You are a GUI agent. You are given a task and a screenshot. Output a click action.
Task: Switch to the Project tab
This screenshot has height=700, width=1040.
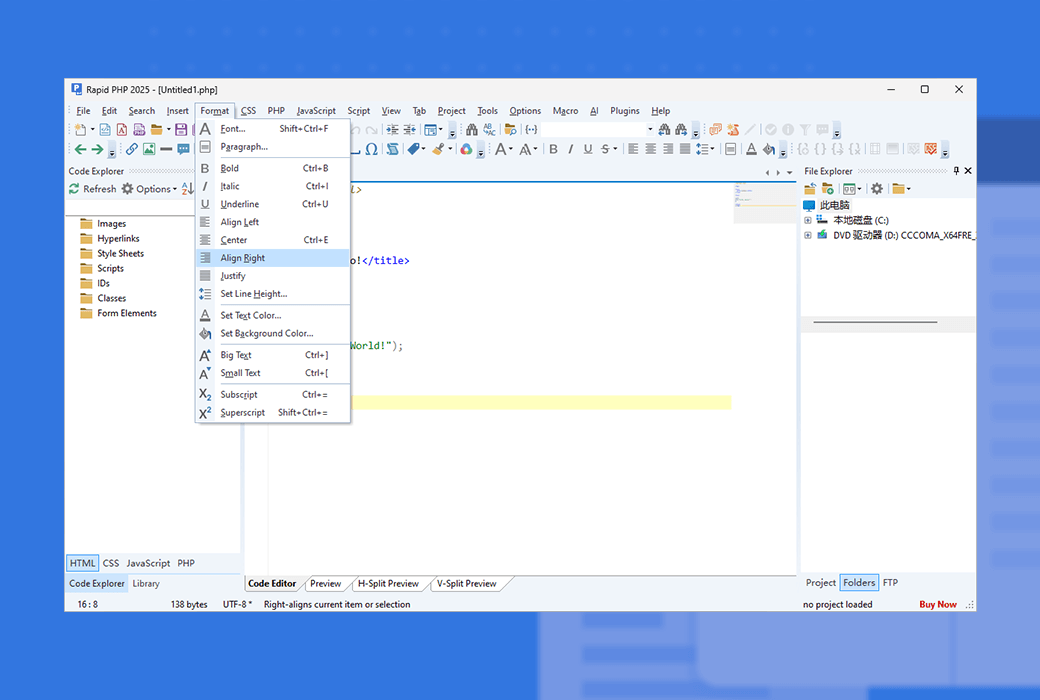pyautogui.click(x=820, y=583)
